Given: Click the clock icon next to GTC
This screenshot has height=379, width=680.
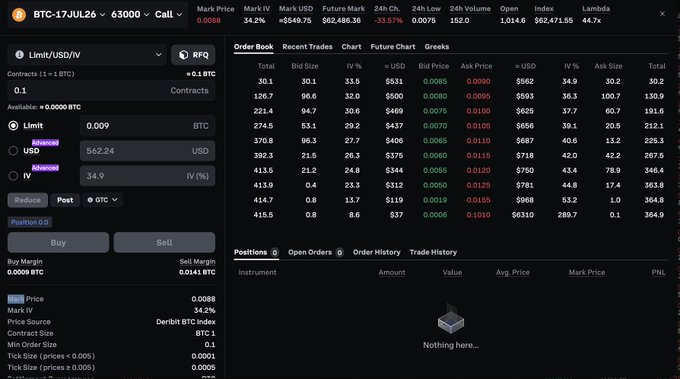Looking at the screenshot, I should (x=90, y=200).
